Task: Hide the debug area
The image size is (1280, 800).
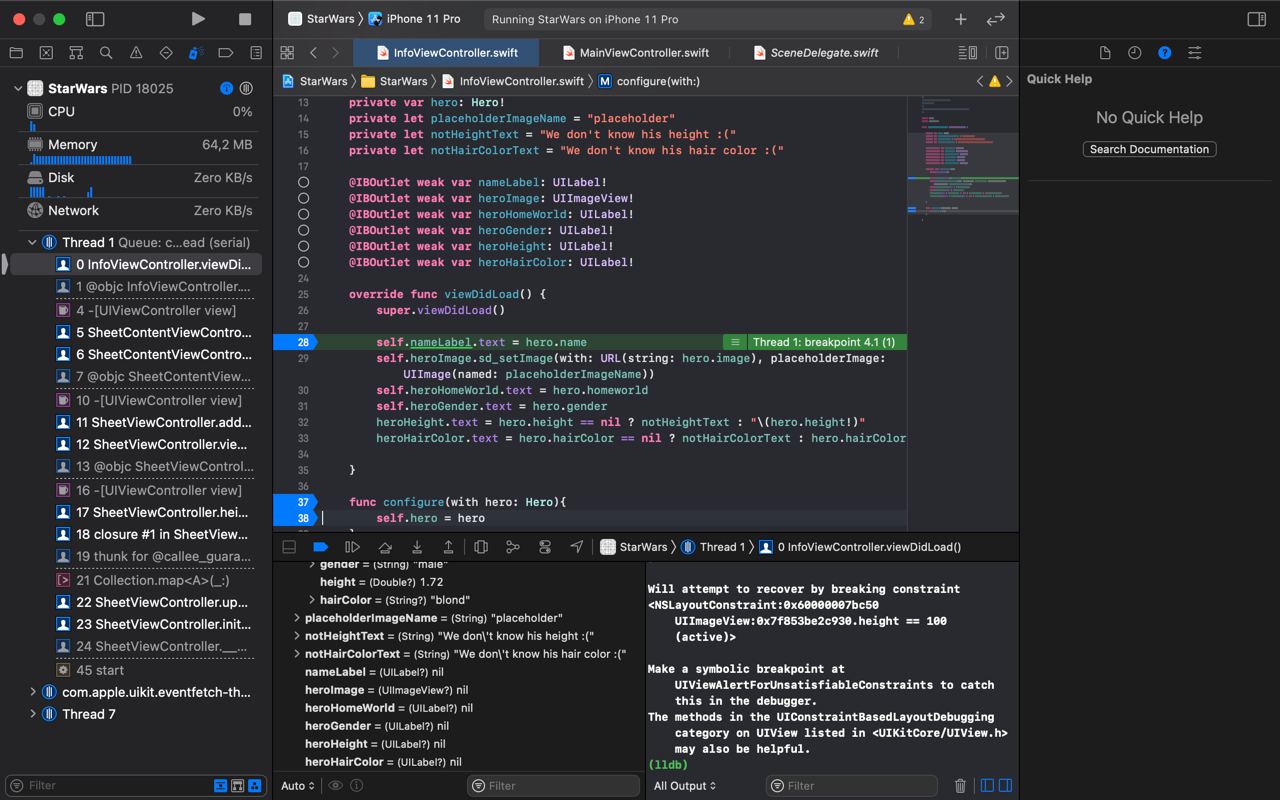Action: tap(289, 547)
